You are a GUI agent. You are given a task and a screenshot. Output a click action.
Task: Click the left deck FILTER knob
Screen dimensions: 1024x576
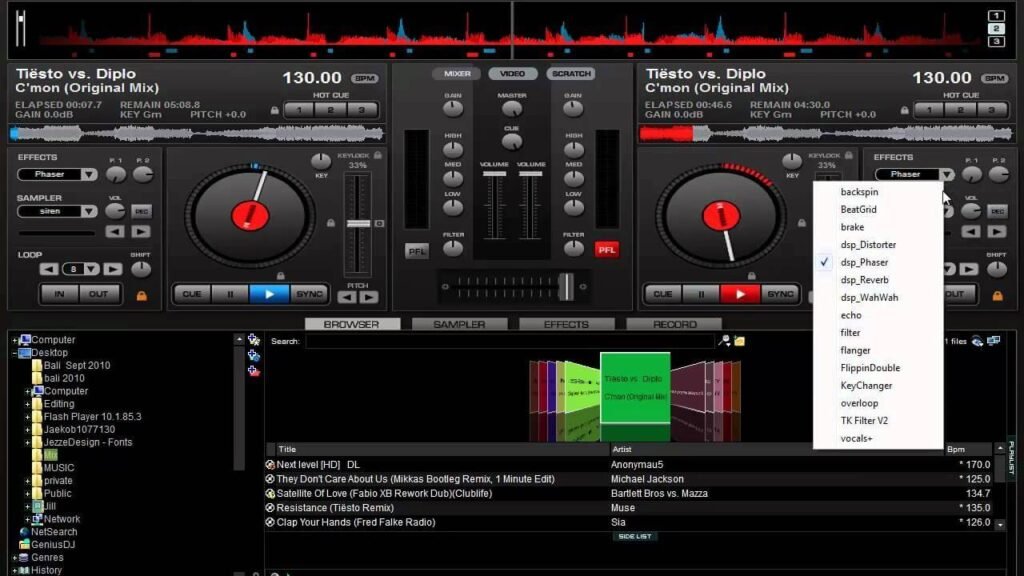tap(453, 248)
